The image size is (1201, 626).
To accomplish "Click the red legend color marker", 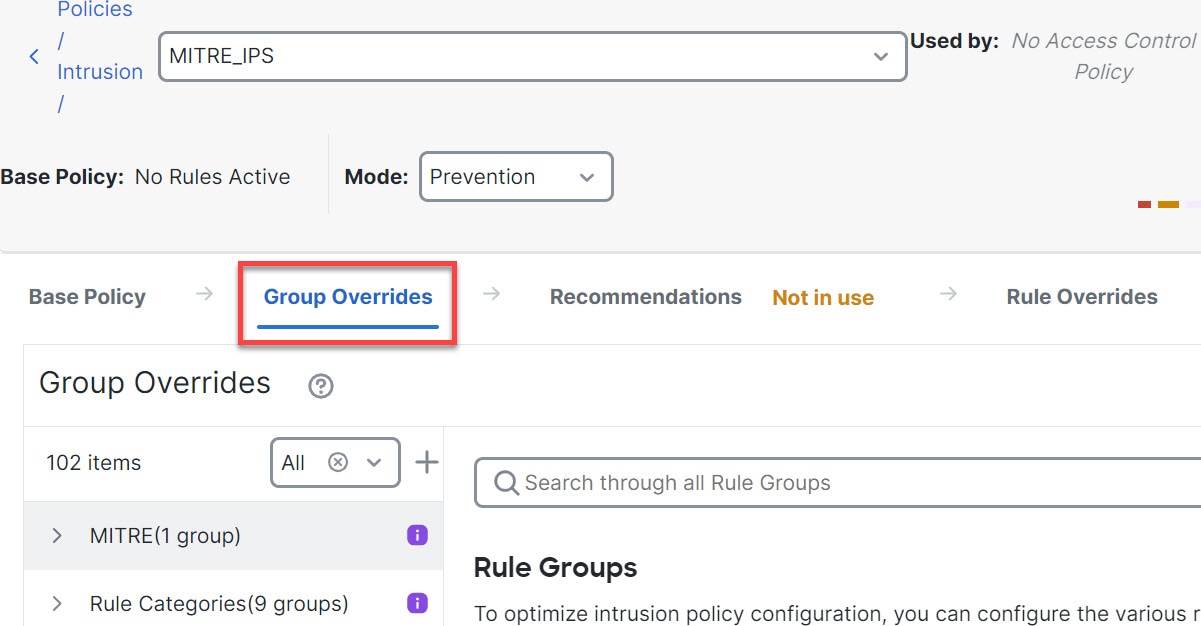I will pos(1145,204).
